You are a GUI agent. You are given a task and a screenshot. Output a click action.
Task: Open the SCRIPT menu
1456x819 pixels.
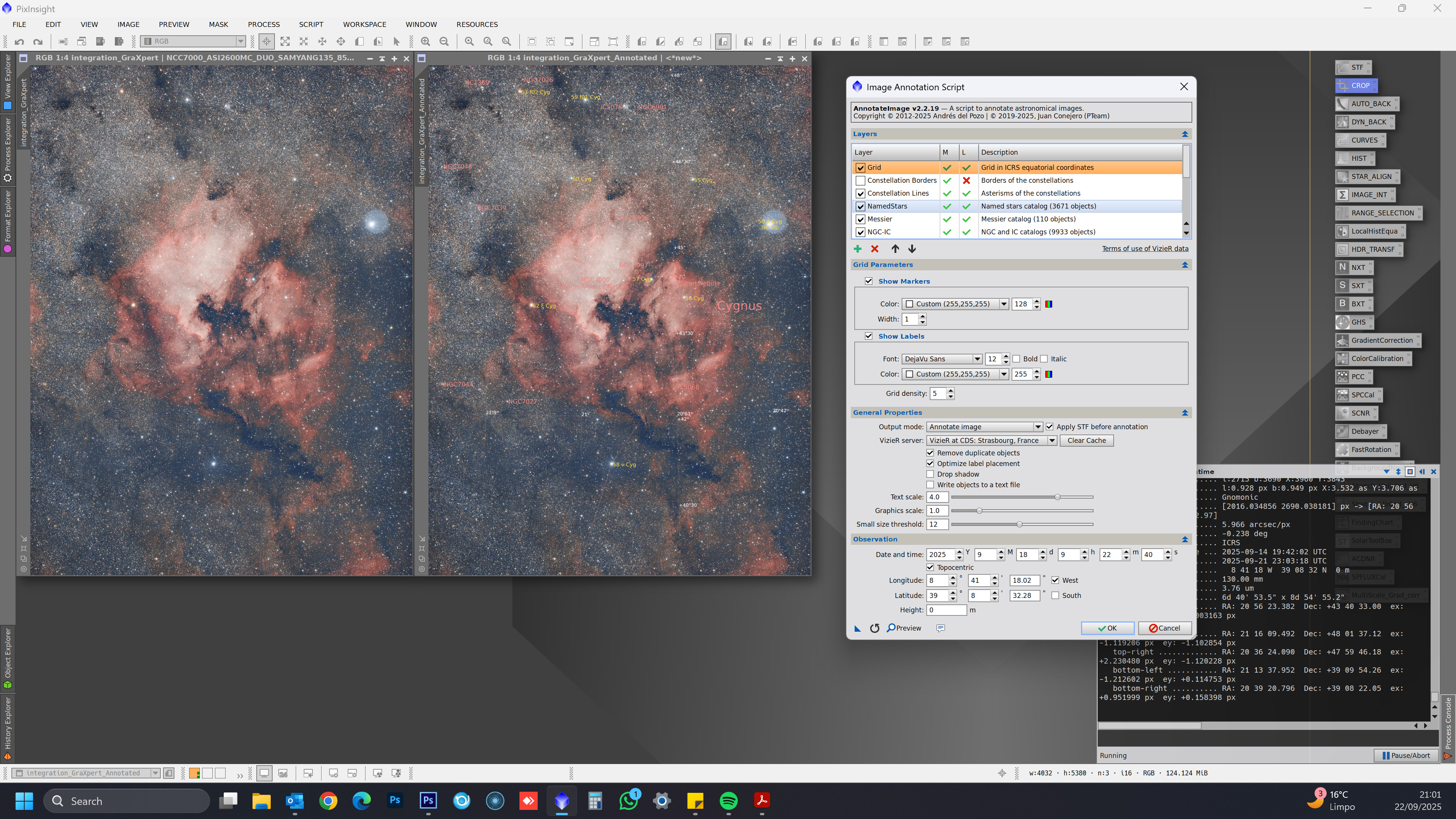pyautogui.click(x=311, y=24)
